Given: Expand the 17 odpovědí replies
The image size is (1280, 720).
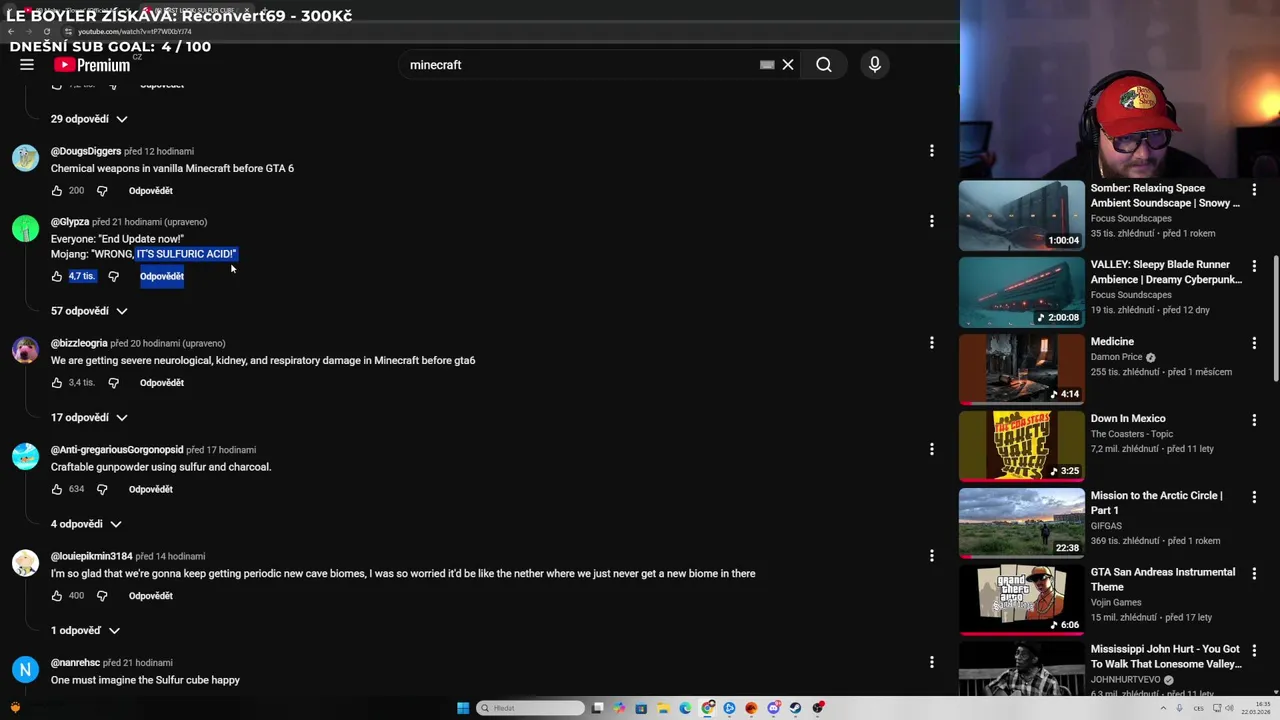Looking at the screenshot, I should [x=89, y=417].
